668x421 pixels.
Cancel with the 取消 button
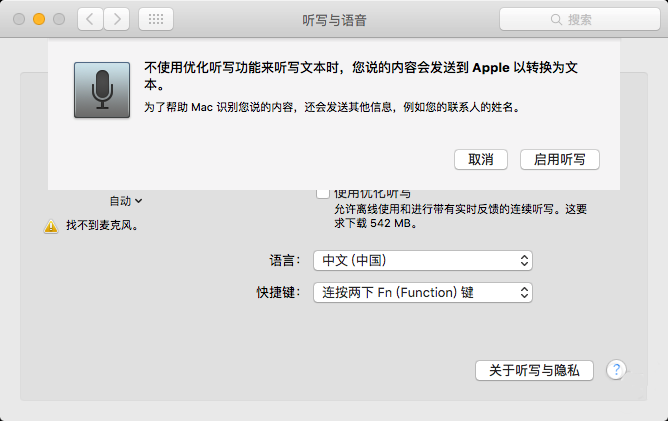click(481, 159)
